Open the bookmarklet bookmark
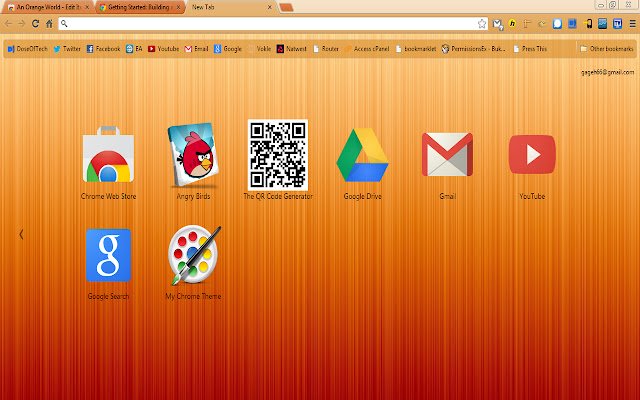This screenshot has width=640, height=400. [x=416, y=49]
